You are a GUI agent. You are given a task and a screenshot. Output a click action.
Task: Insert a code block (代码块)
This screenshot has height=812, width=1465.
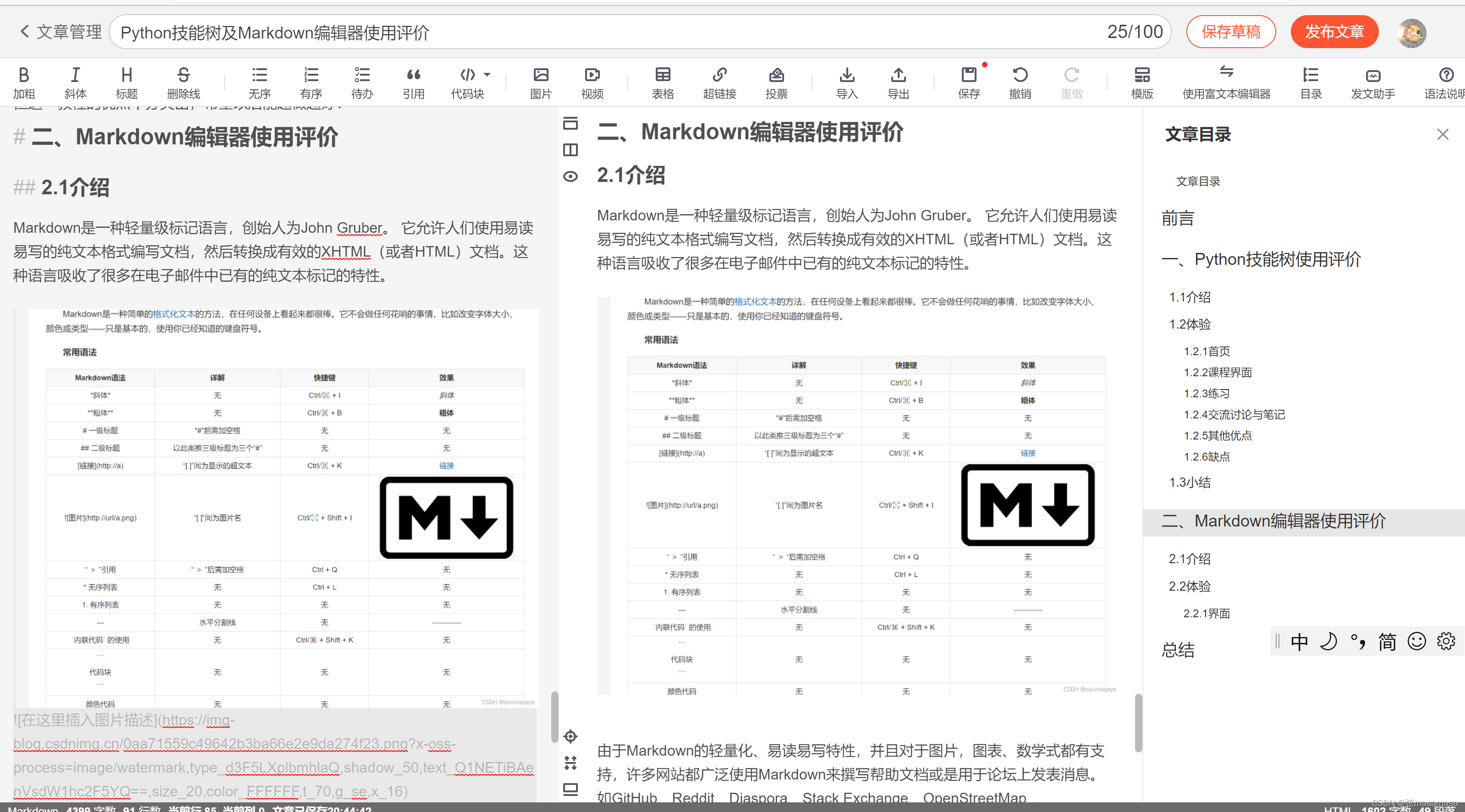pyautogui.click(x=467, y=83)
